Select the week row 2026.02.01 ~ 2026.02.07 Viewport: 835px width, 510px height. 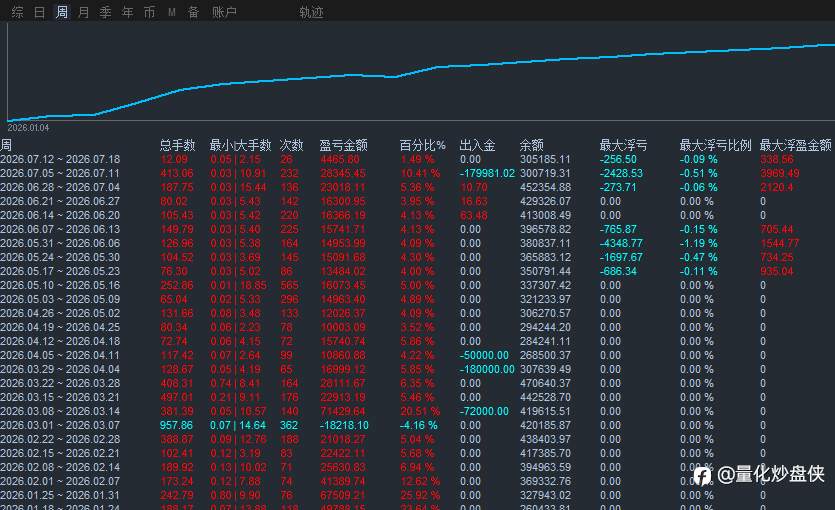418,481
